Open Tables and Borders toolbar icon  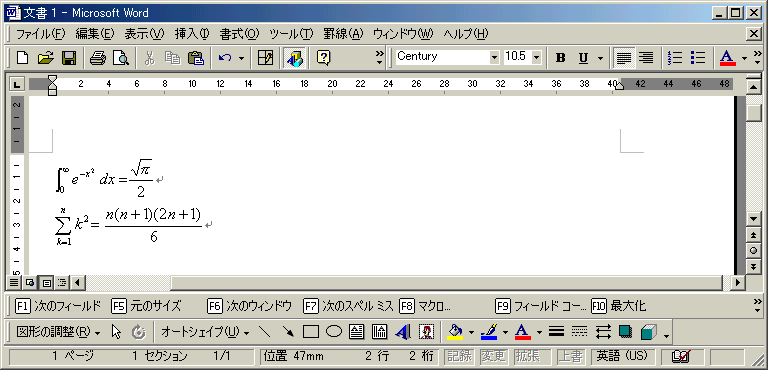click(x=265, y=58)
